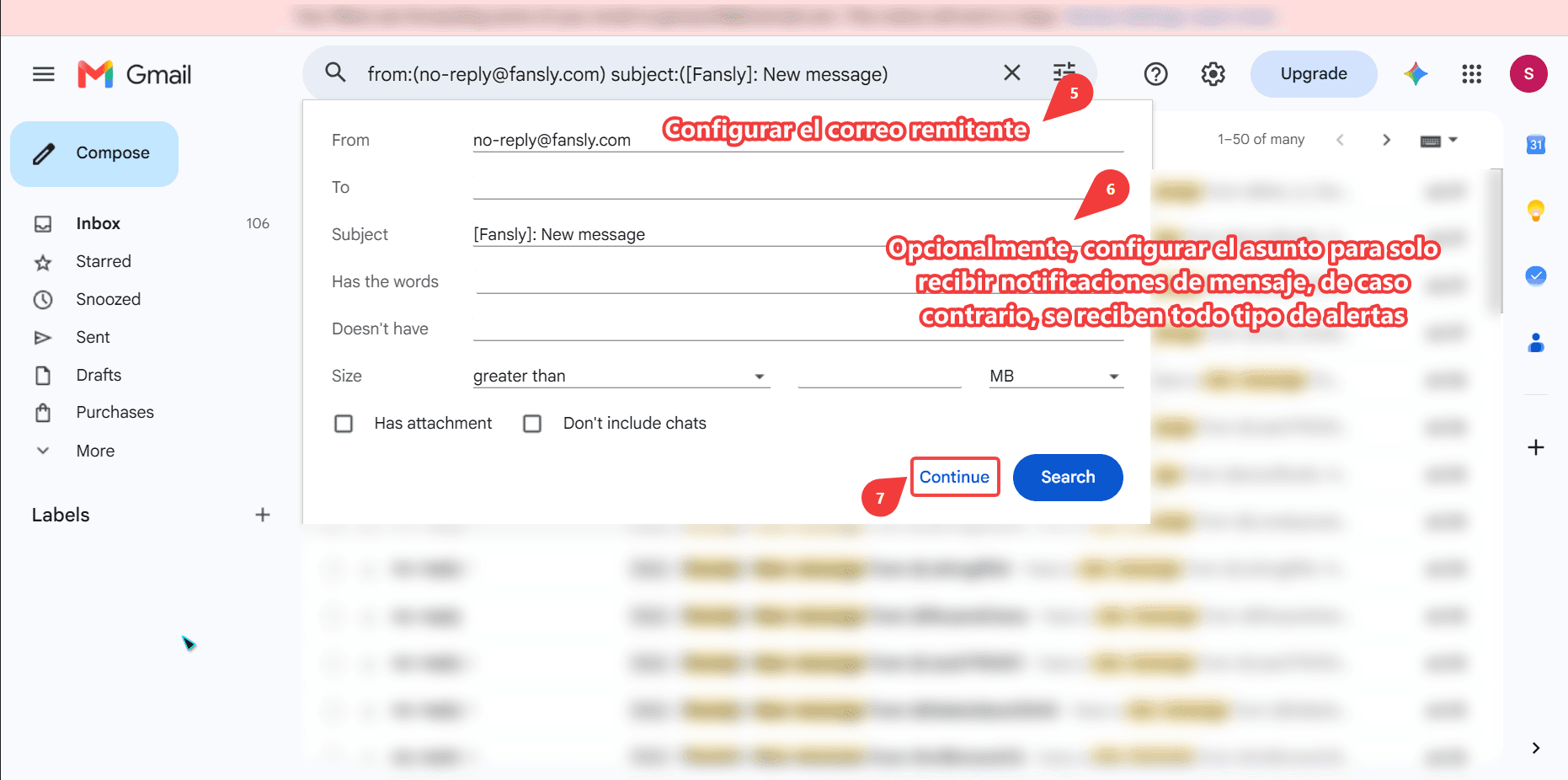Viewport: 1568px width, 780px height.
Task: Open the Support help icon
Action: [1155, 74]
